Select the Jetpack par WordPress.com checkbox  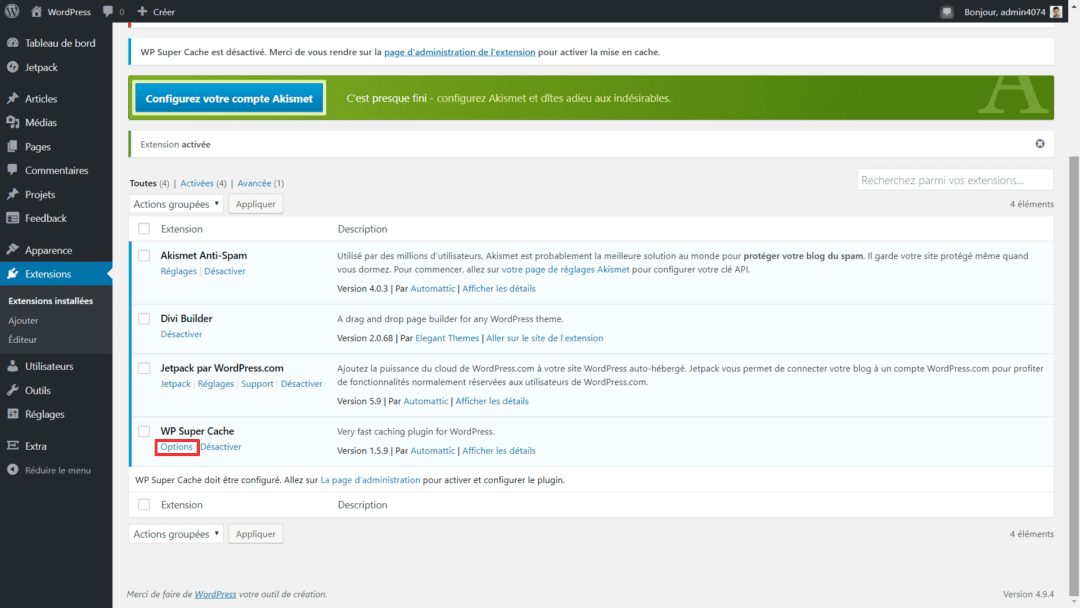click(144, 368)
